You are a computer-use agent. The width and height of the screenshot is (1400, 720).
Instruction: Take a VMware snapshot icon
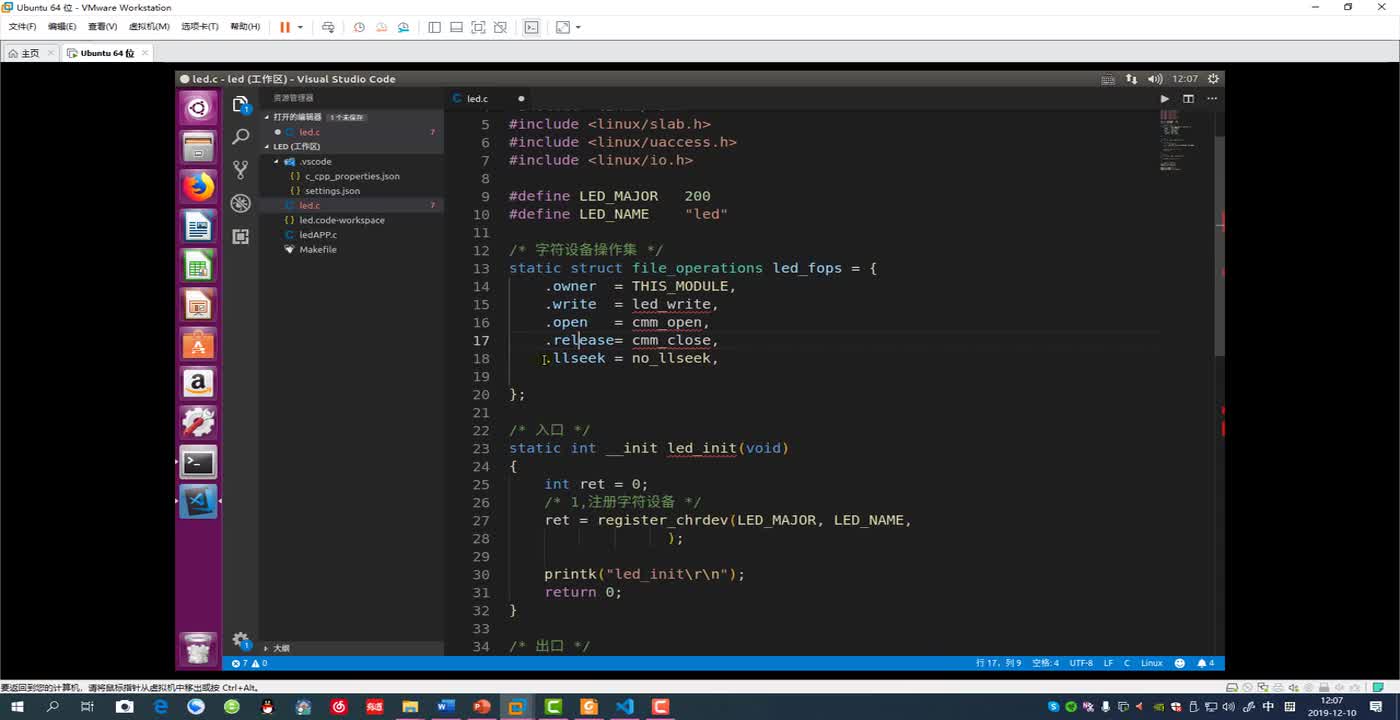coord(359,27)
